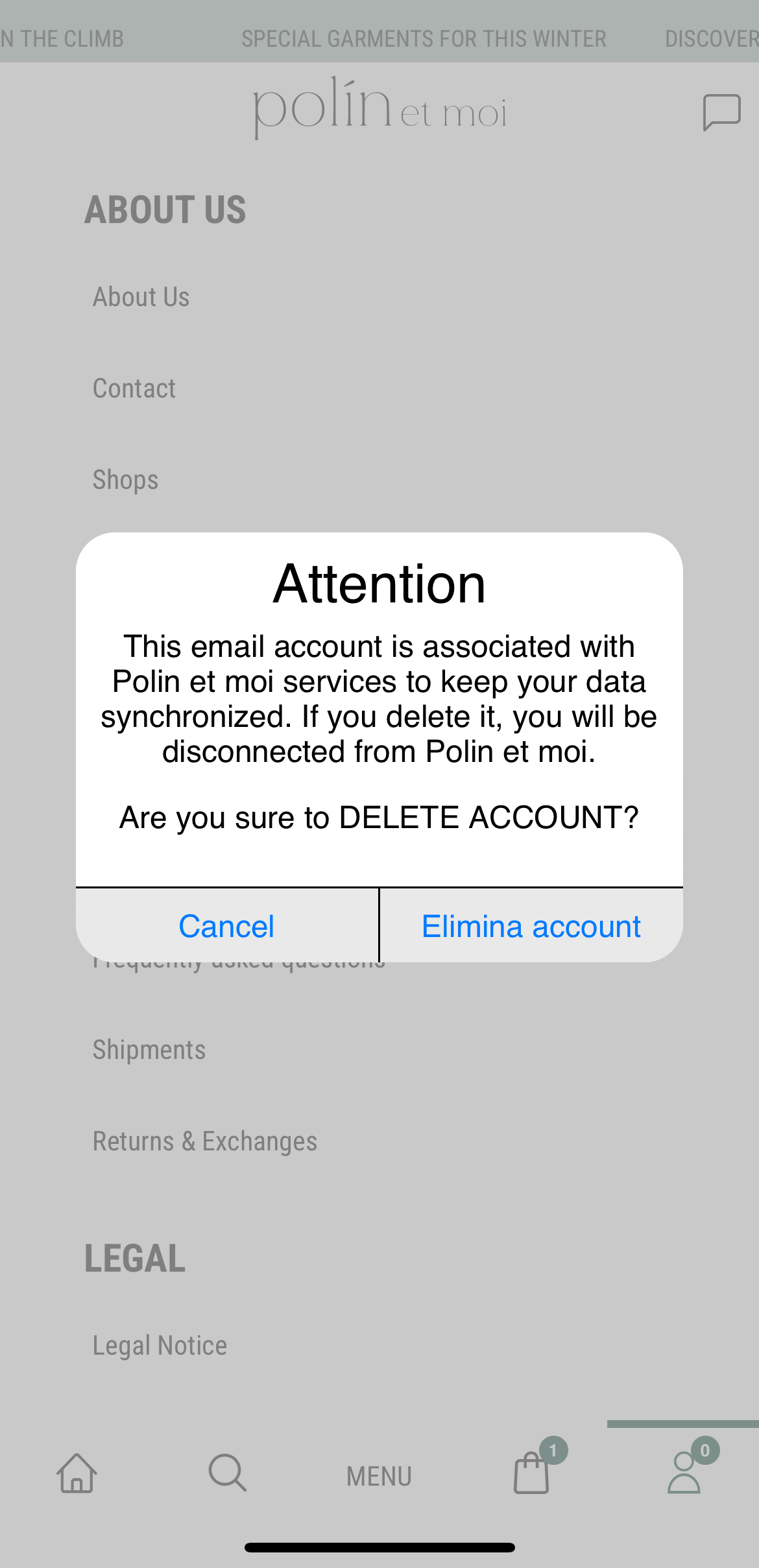Open the Contact link
The image size is (759, 1568).
coord(134,388)
